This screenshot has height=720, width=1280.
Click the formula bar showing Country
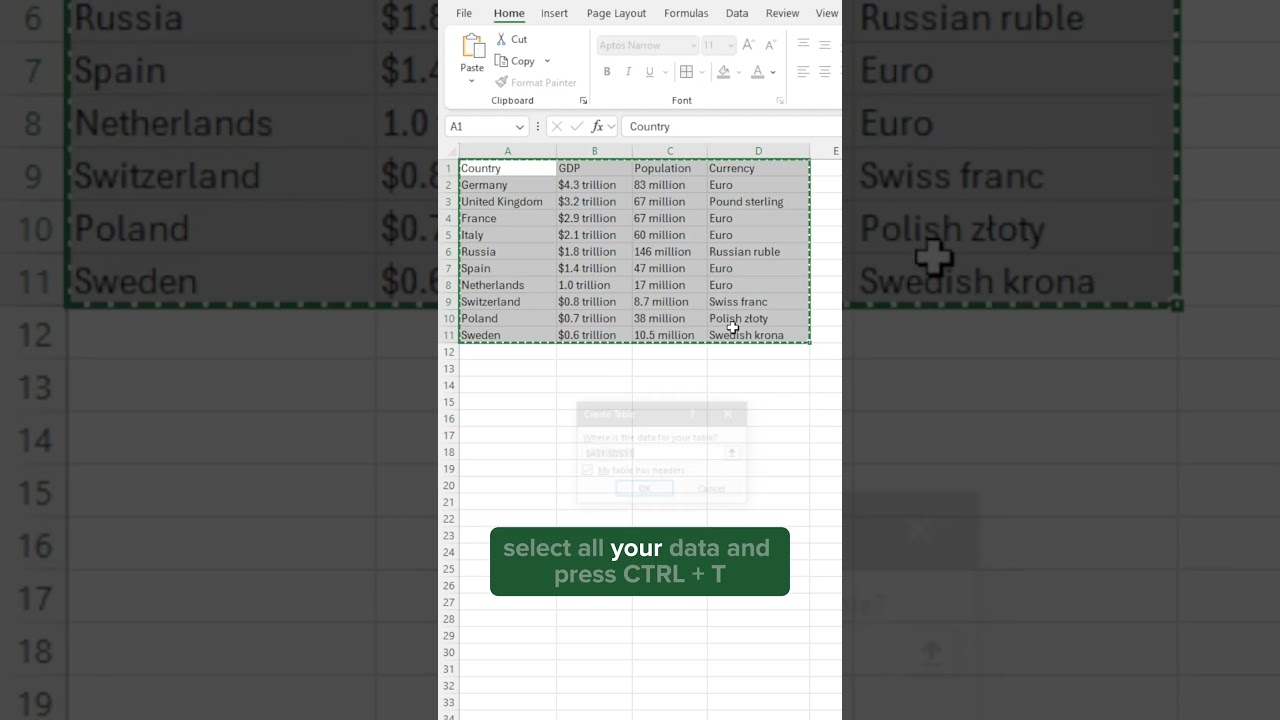pos(732,126)
